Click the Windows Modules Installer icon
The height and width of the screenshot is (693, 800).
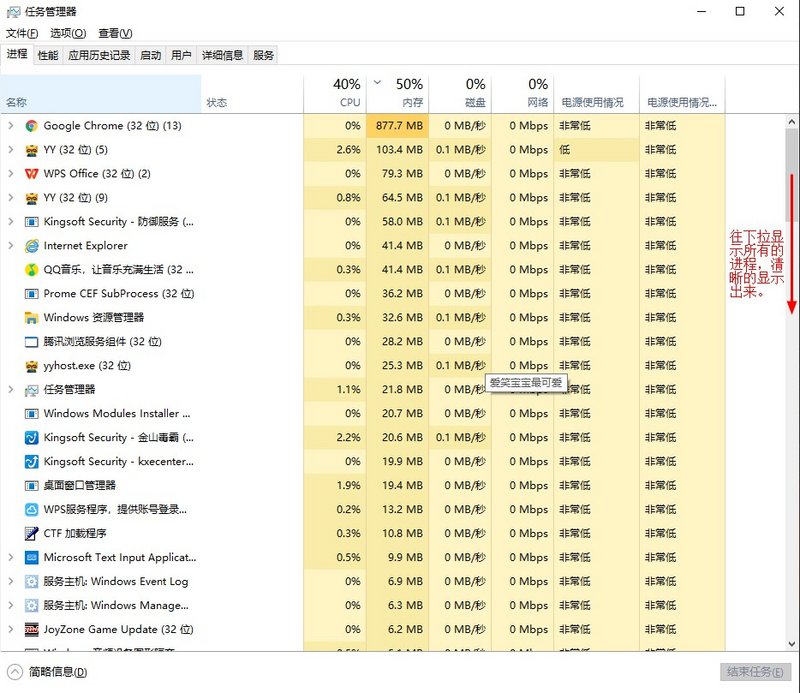(32, 414)
